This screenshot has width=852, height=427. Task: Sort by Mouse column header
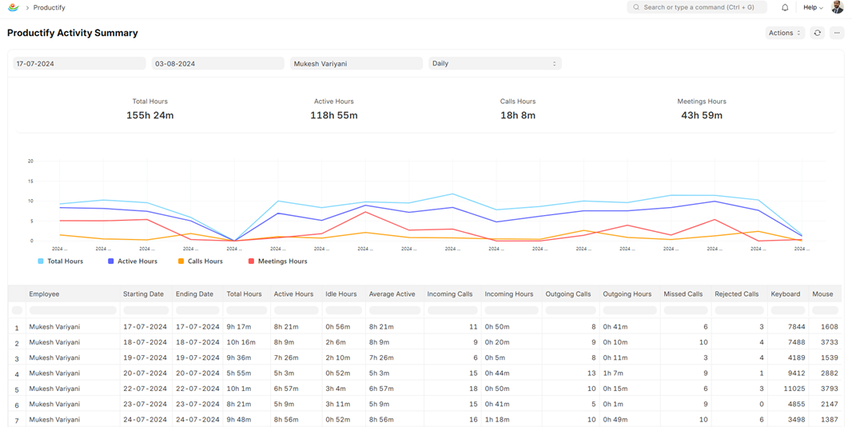825,294
